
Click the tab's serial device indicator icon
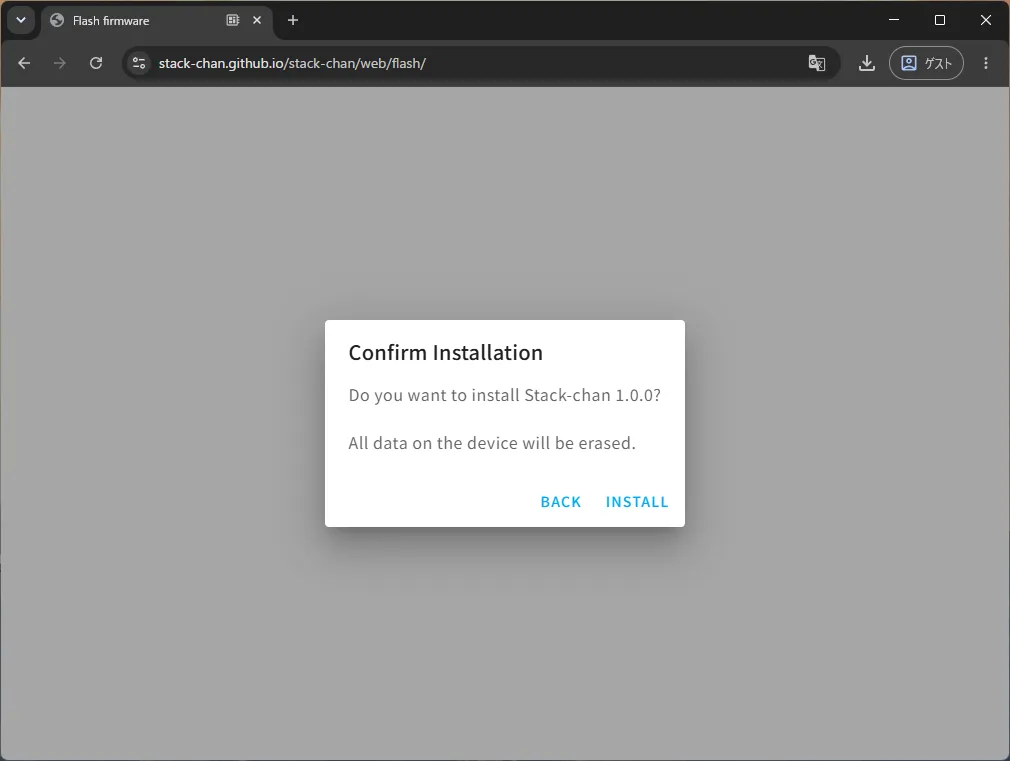233,21
